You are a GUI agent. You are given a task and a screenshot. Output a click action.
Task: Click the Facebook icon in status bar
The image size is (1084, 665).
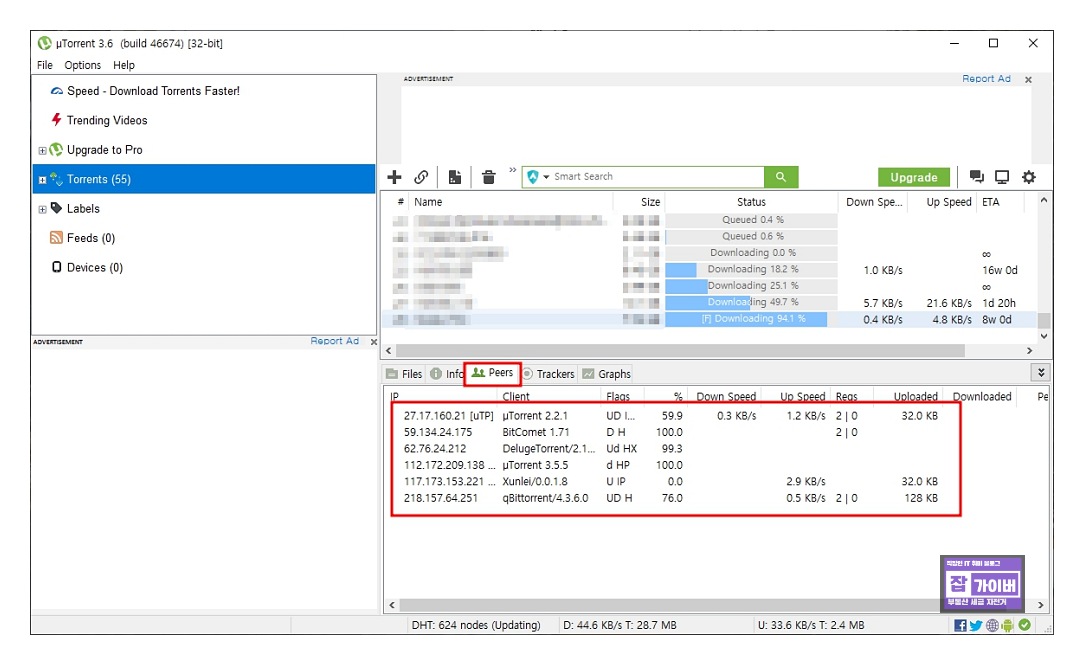[960, 626]
